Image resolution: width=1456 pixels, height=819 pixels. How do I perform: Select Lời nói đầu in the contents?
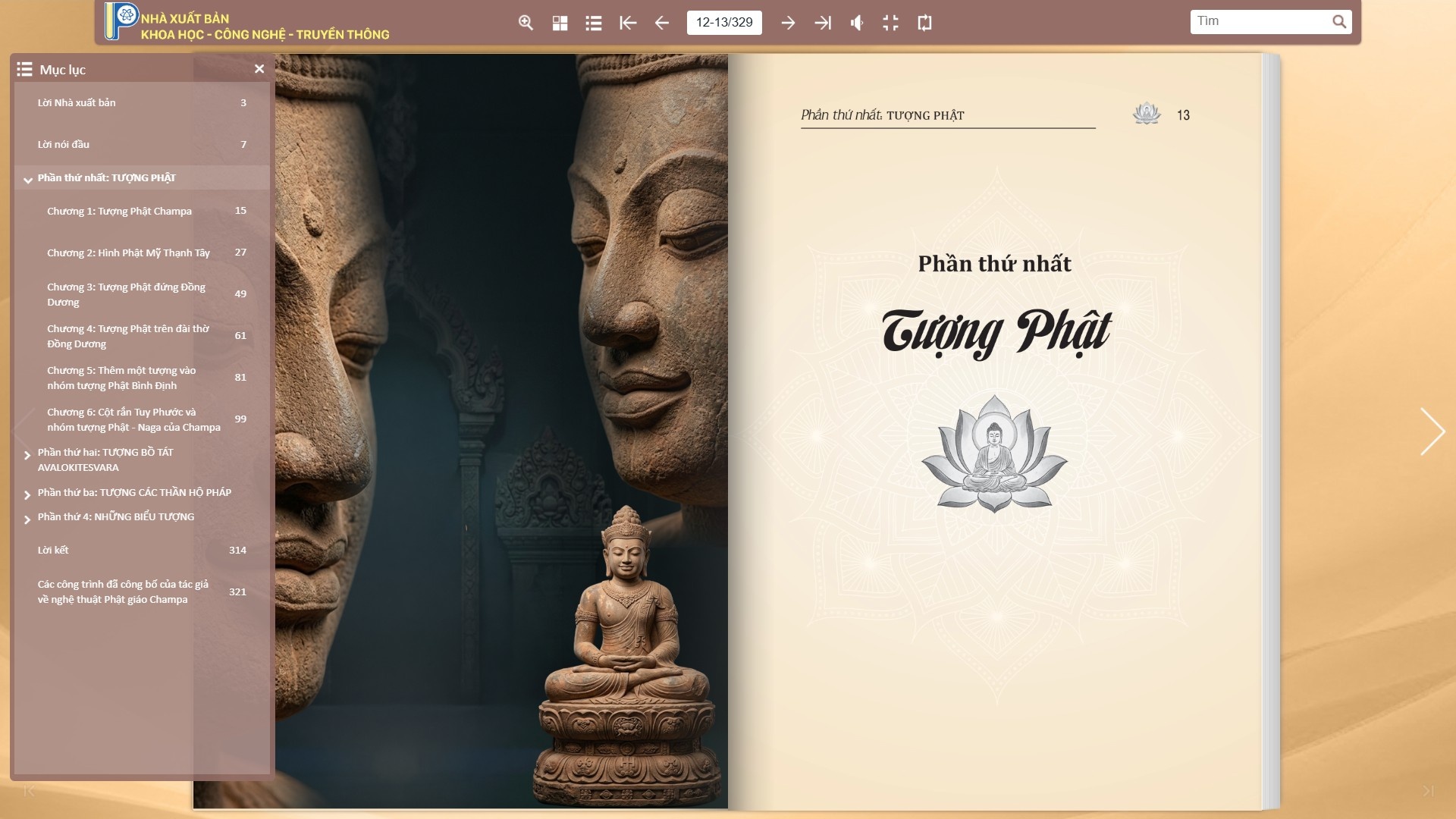64,143
